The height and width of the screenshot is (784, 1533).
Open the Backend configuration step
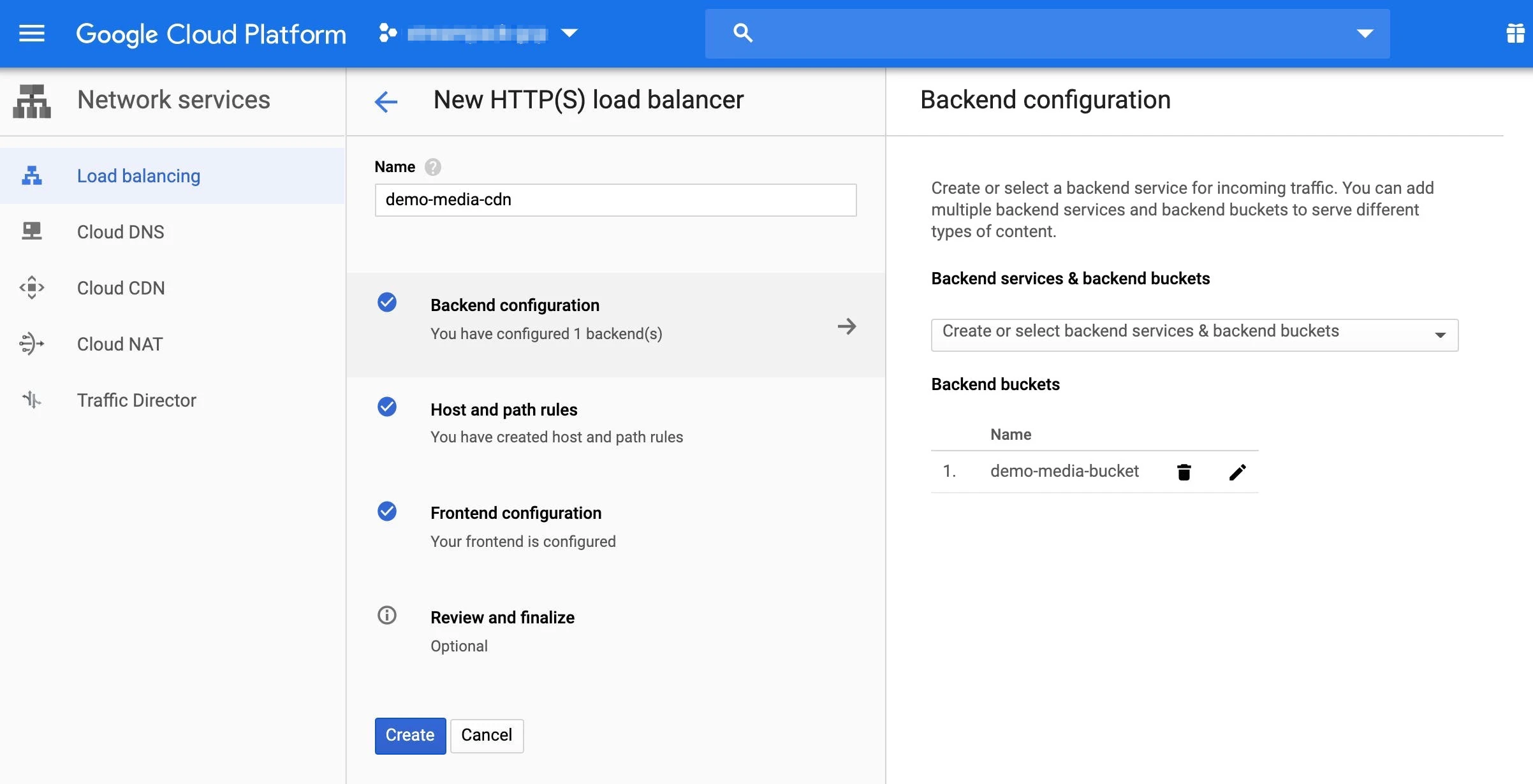(x=616, y=325)
